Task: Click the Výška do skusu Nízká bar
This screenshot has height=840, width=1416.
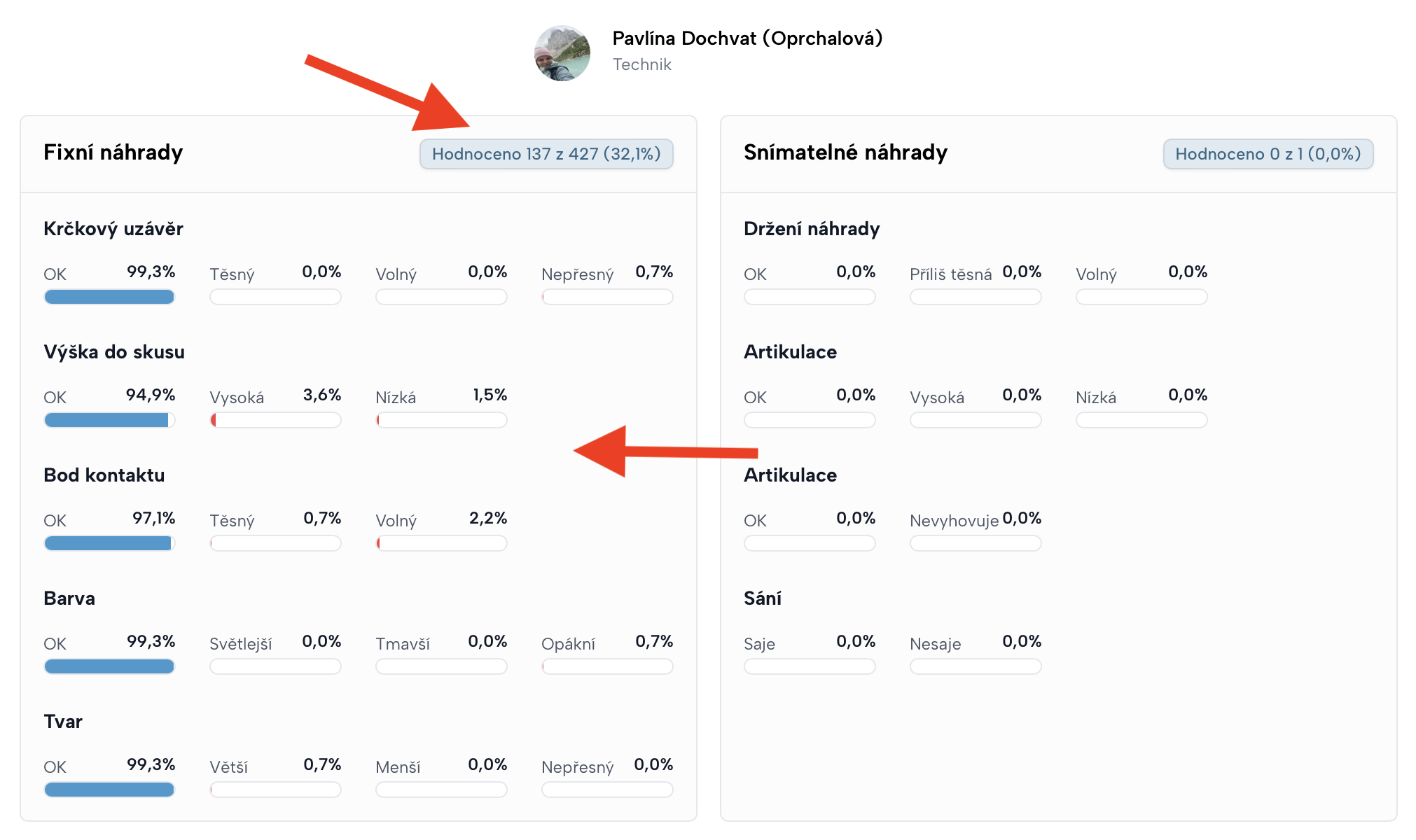Action: click(x=441, y=421)
